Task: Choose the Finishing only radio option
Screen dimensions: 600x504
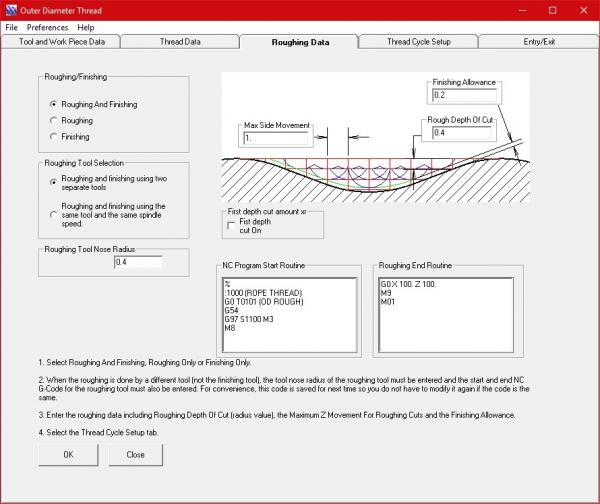Action: pos(53,137)
